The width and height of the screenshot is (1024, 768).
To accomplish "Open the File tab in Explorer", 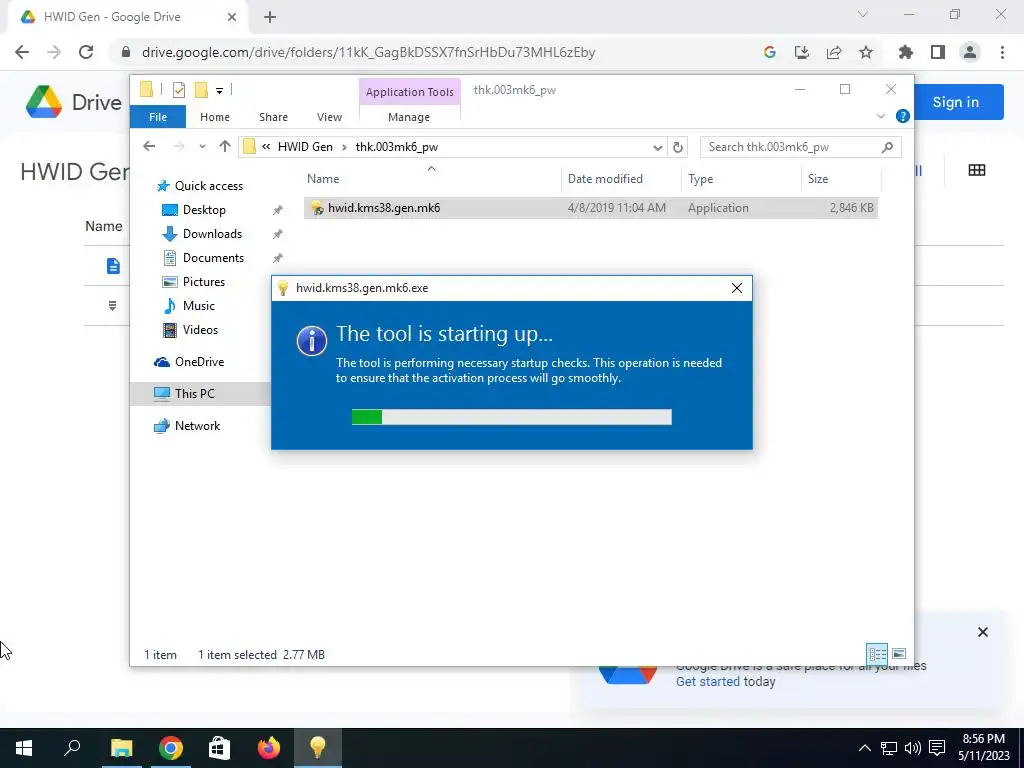I will [x=158, y=117].
